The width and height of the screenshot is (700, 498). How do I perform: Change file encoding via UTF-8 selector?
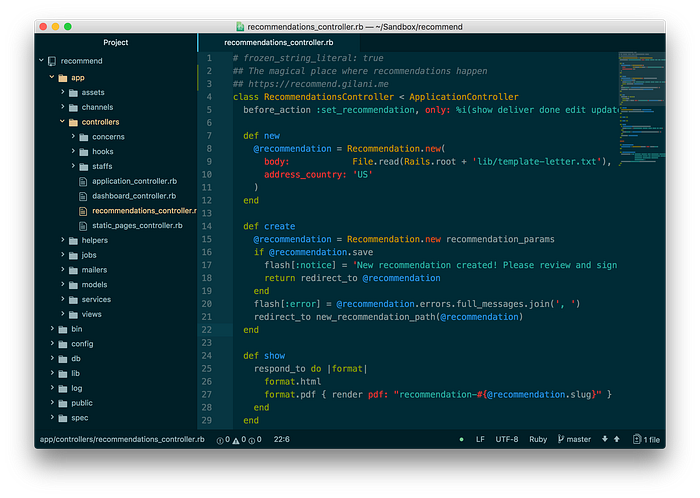(507, 439)
